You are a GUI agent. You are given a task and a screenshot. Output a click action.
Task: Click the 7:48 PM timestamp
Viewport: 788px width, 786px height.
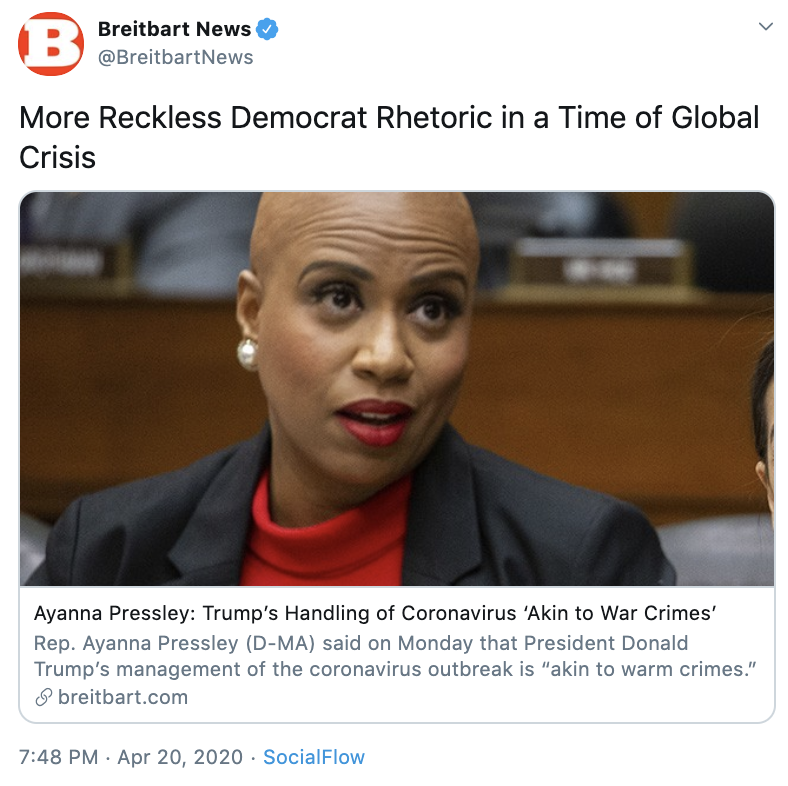pyautogui.click(x=58, y=757)
